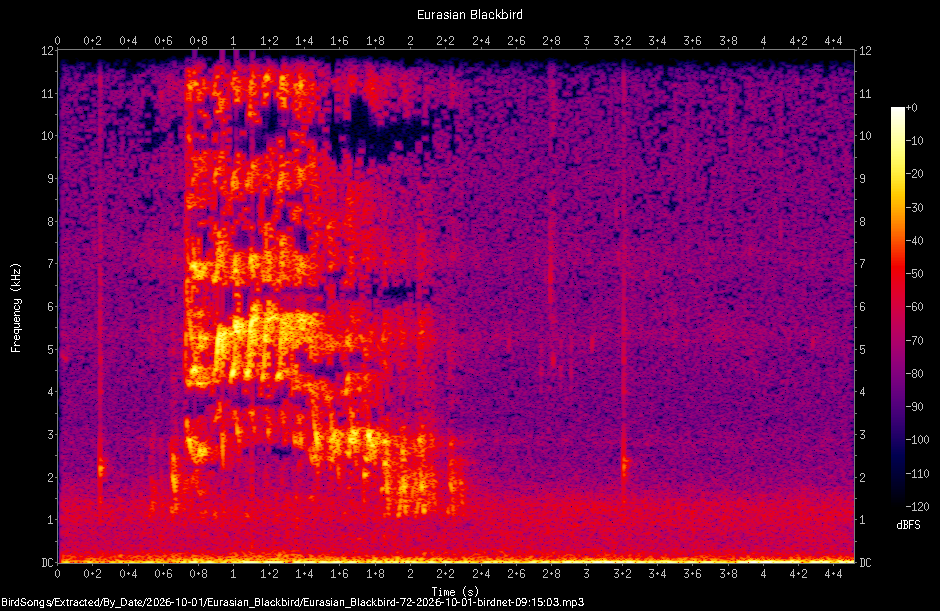The image size is (940, 611).
Task: Click the '-110' color scale value
Action: tap(917, 474)
